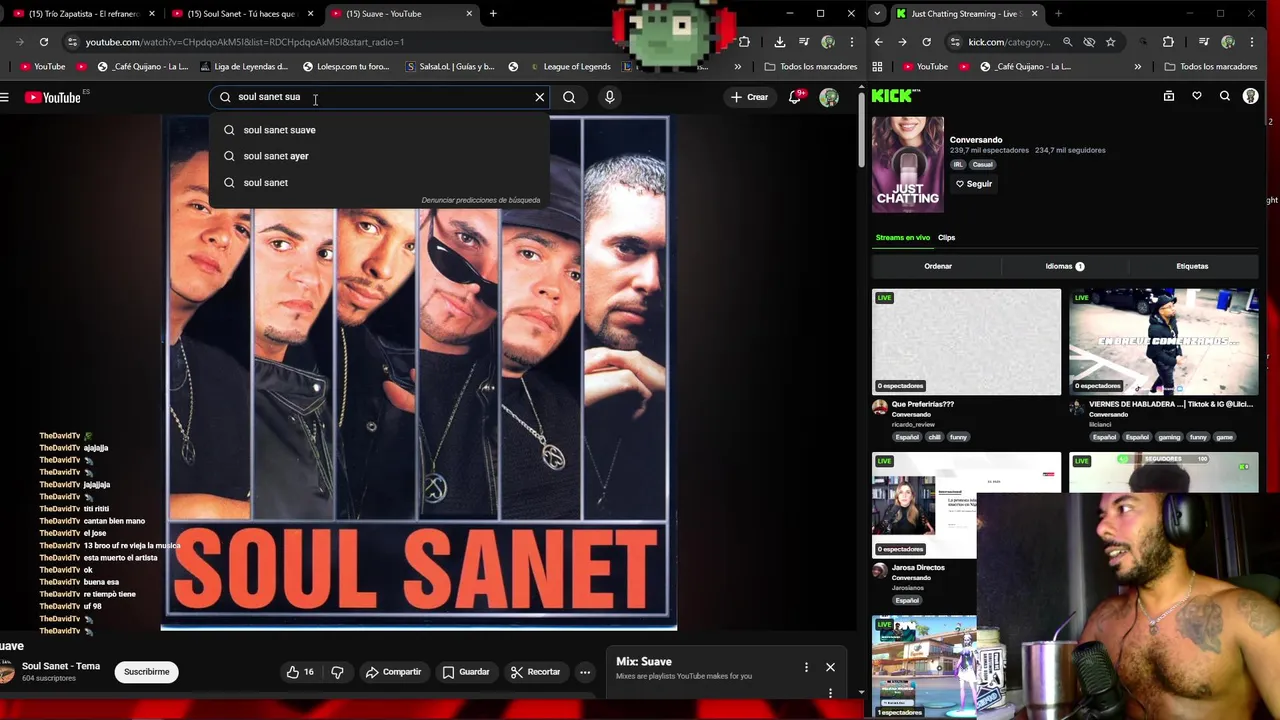Run the search with magnifier button
1280x720 pixels.
(569, 97)
